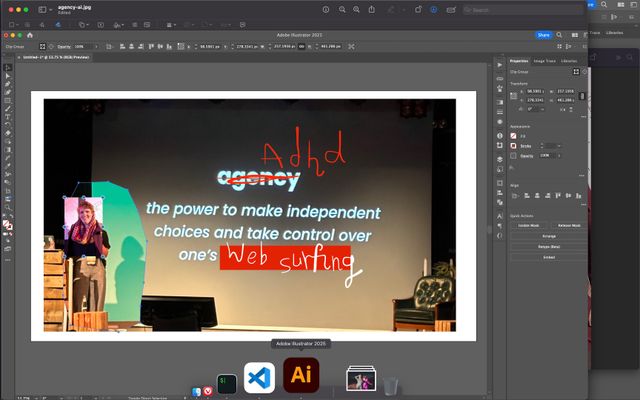Click Preview's zoom out icon
The width and height of the screenshot is (640, 400).
pos(342,9)
